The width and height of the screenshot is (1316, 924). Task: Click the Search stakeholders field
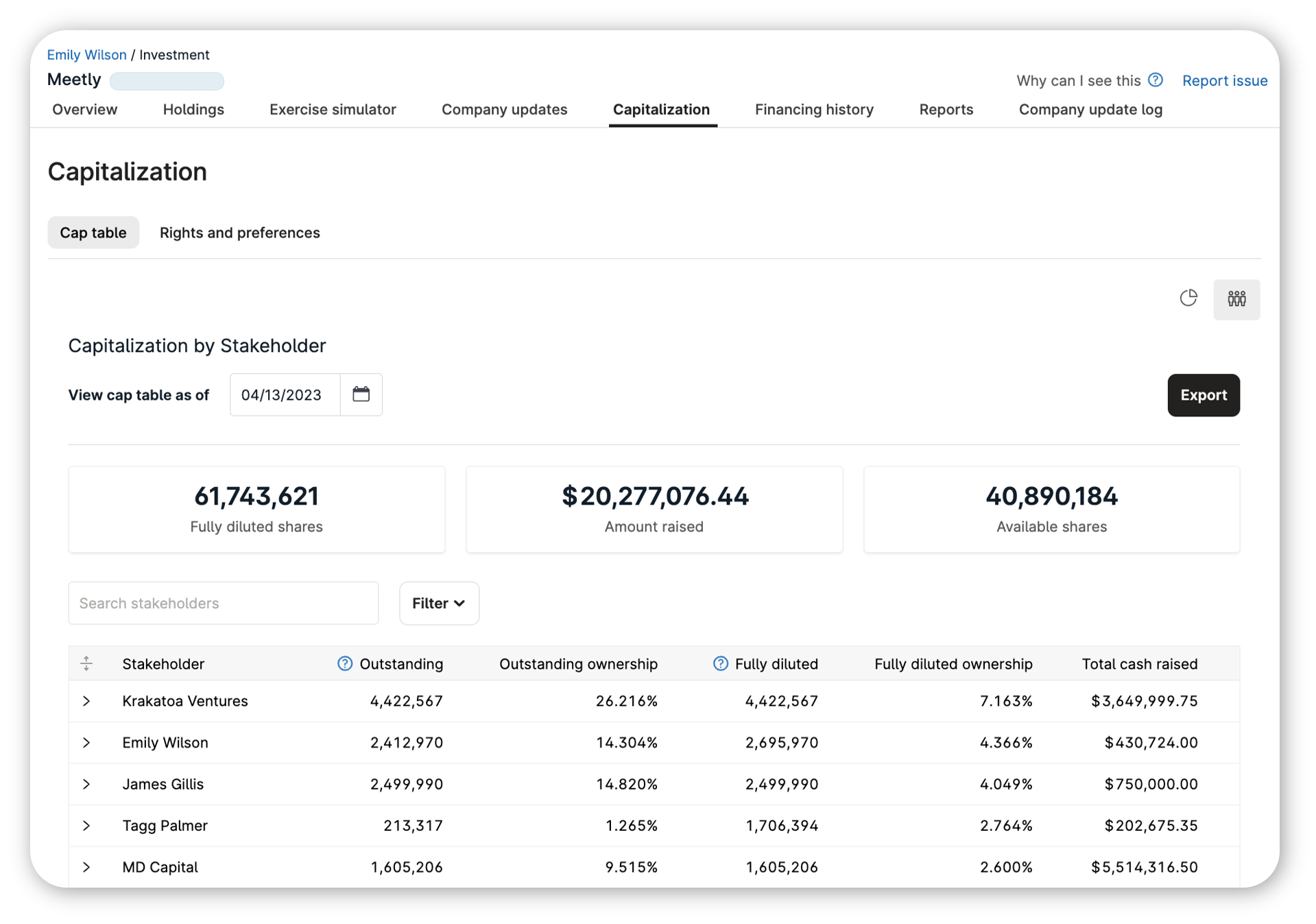[223, 603]
